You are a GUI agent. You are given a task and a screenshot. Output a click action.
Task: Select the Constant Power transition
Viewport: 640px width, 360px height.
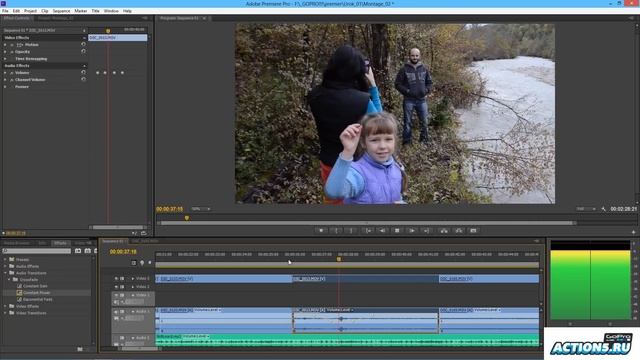(37, 293)
